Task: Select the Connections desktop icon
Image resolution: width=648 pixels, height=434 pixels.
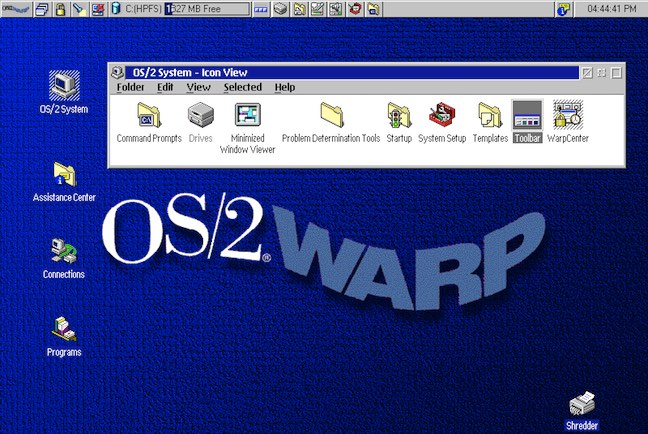Action: point(64,258)
